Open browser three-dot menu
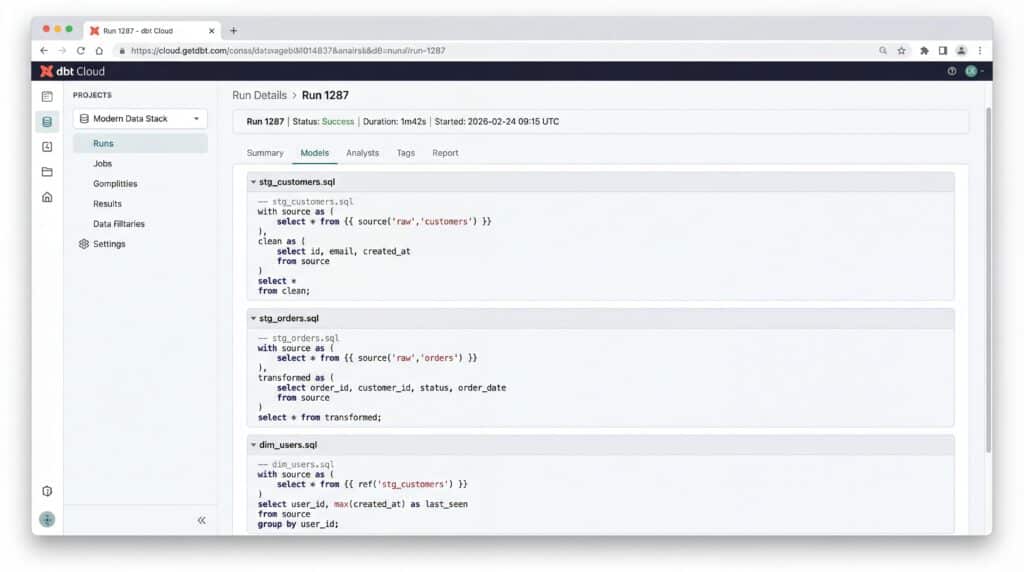Image resolution: width=1024 pixels, height=572 pixels. (980, 50)
